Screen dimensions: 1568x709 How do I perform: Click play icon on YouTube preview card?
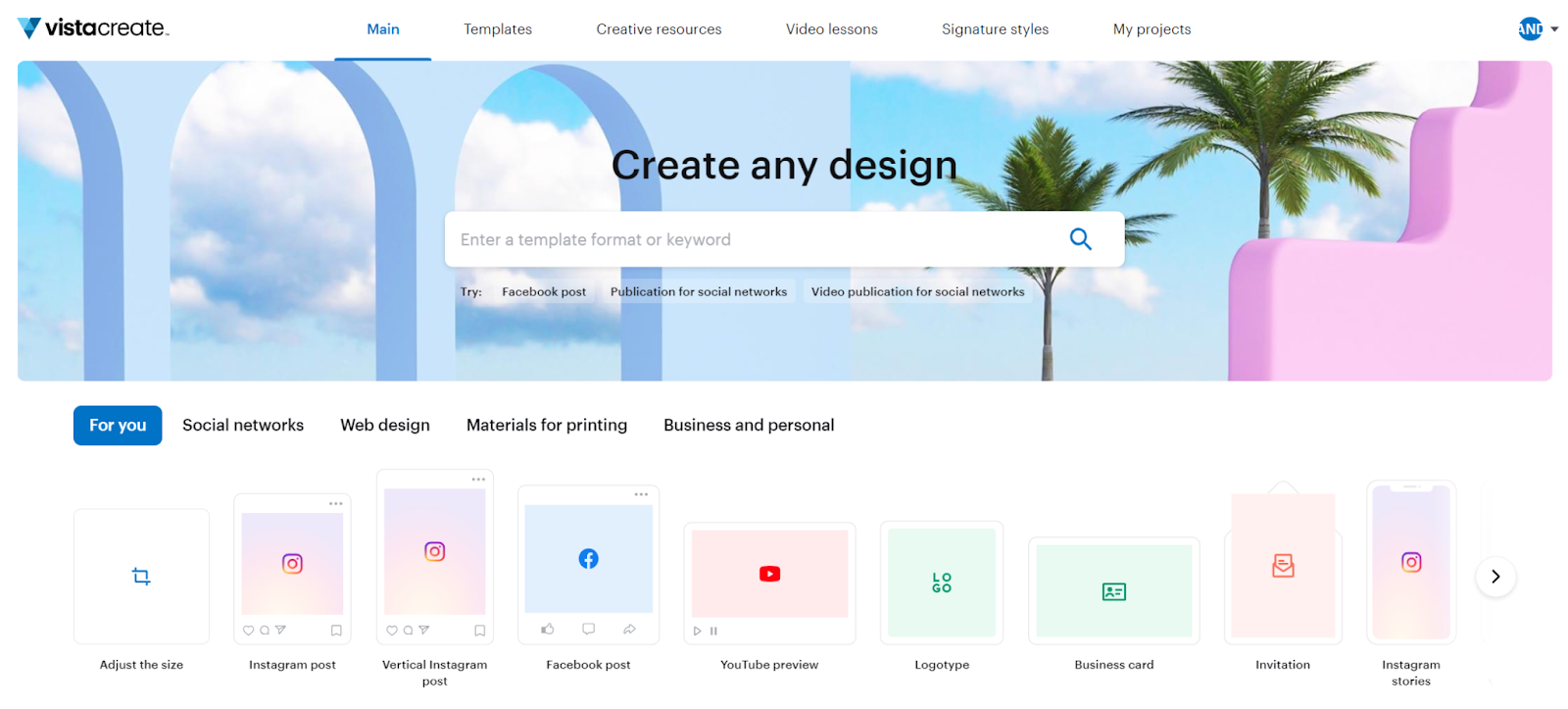[x=698, y=631]
